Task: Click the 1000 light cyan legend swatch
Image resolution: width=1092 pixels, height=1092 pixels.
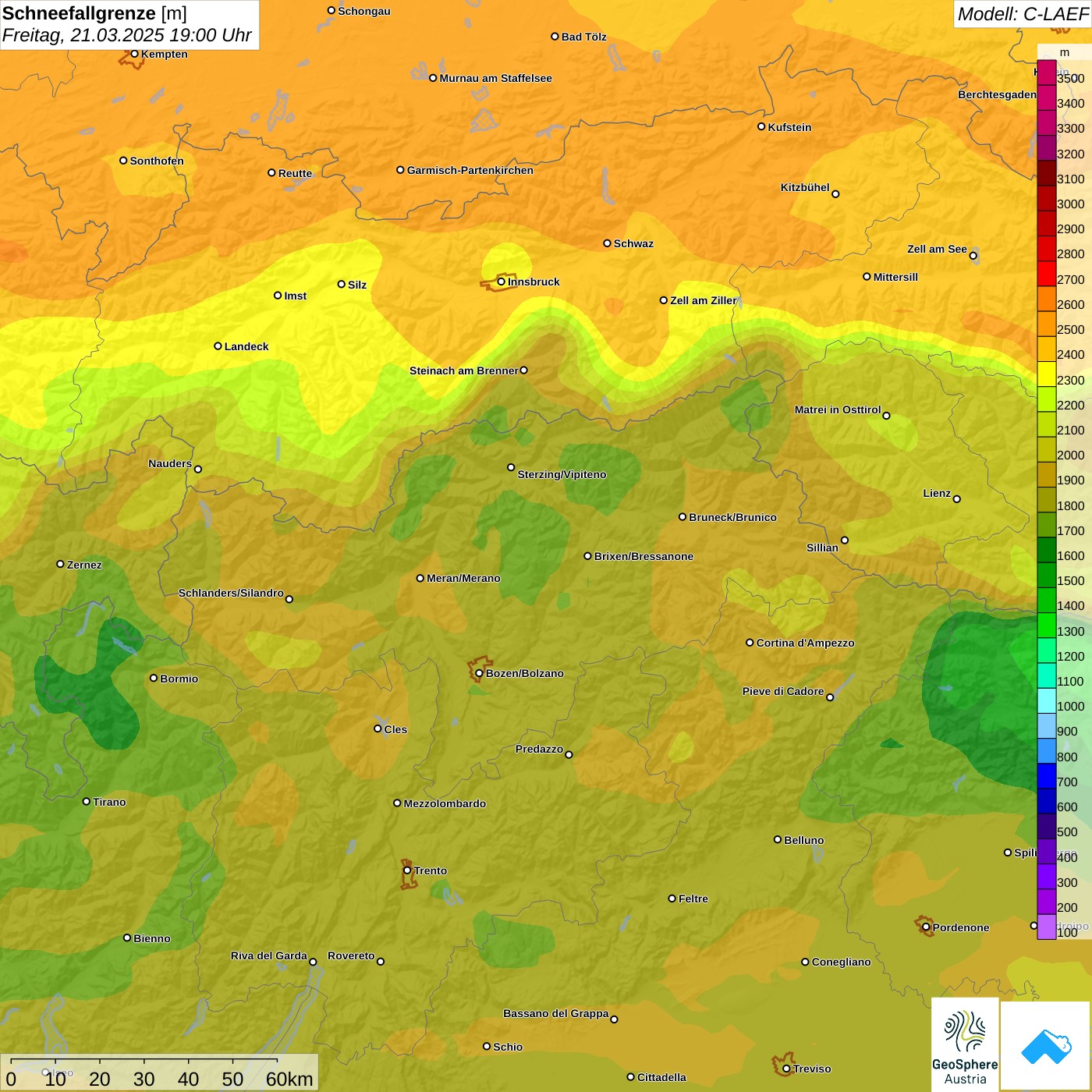Action: pos(1047,700)
